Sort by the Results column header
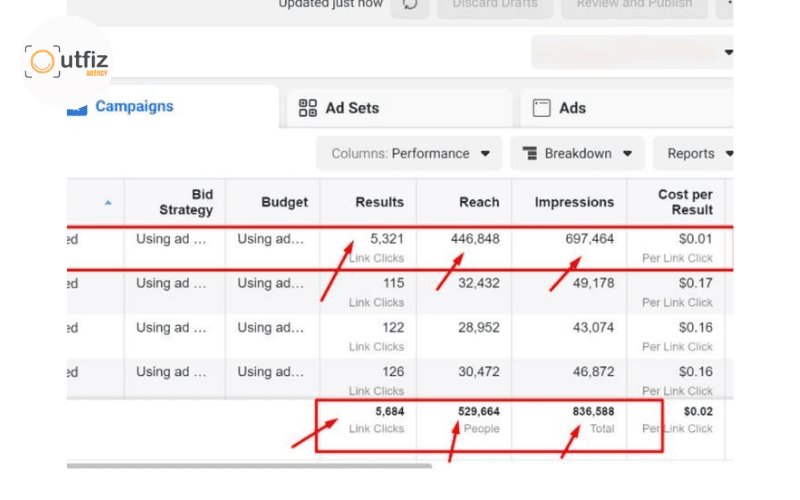 point(379,202)
